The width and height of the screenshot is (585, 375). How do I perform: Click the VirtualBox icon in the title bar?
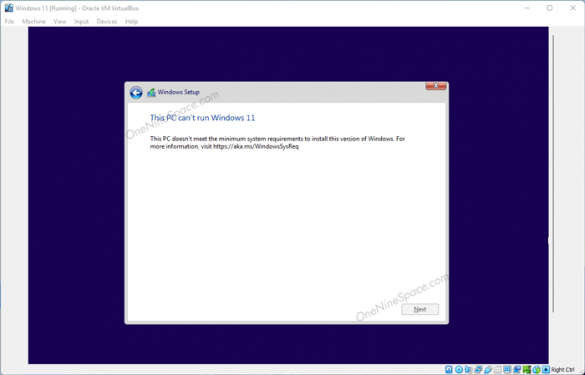click(x=9, y=8)
